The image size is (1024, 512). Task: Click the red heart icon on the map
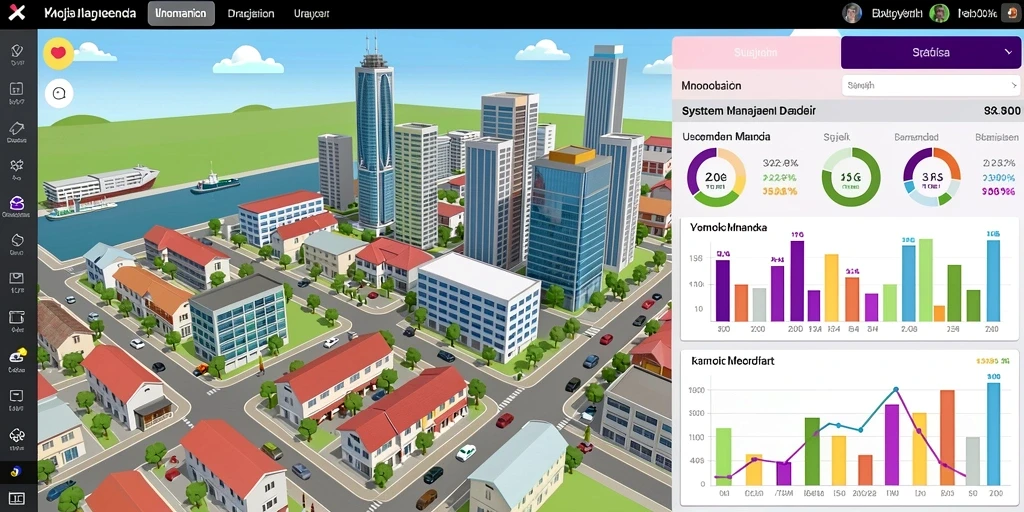pos(59,53)
